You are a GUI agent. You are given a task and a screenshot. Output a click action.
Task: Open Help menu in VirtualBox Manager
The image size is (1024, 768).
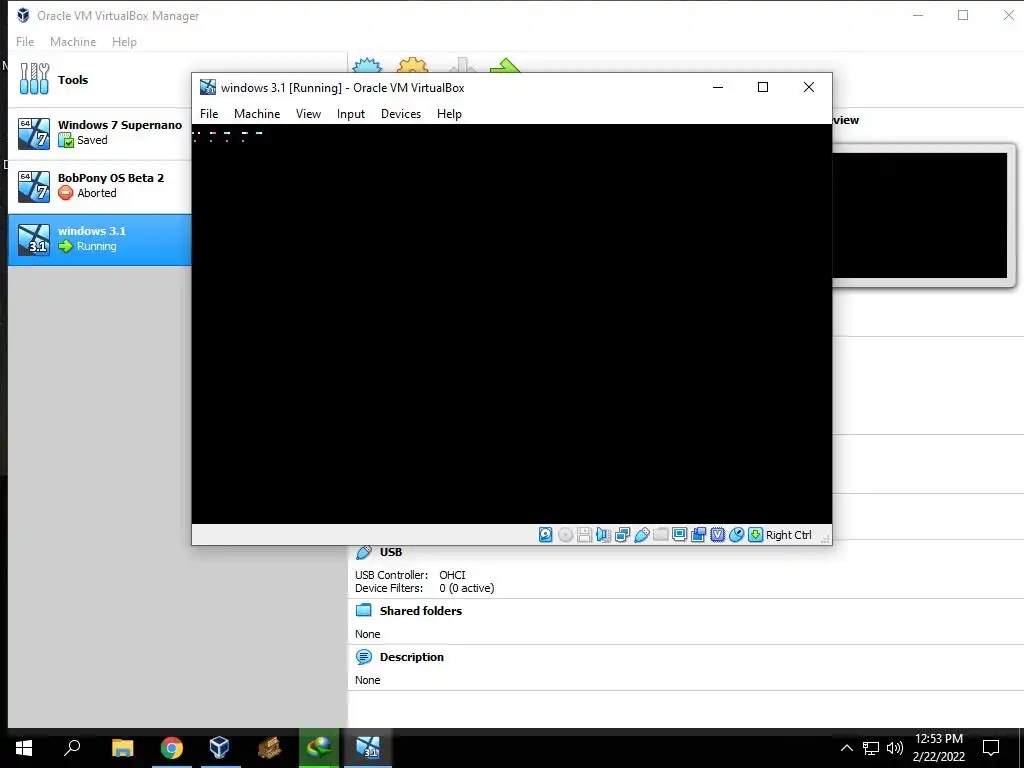coord(124,42)
